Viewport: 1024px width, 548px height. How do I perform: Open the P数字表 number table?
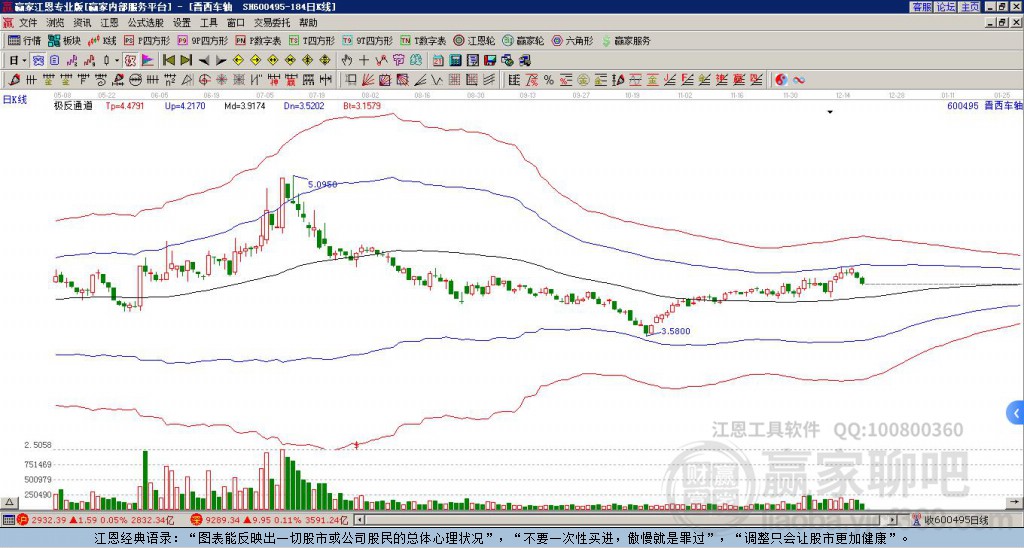pyautogui.click(x=258, y=40)
